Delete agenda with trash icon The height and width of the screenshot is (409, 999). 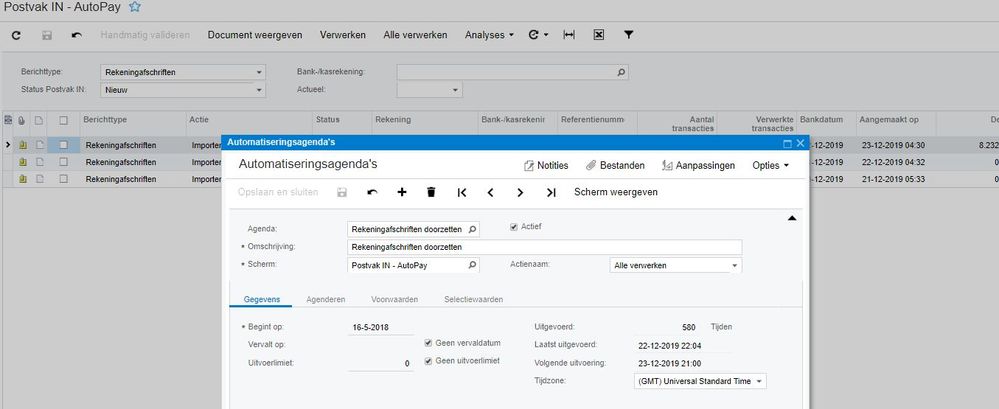(431, 192)
